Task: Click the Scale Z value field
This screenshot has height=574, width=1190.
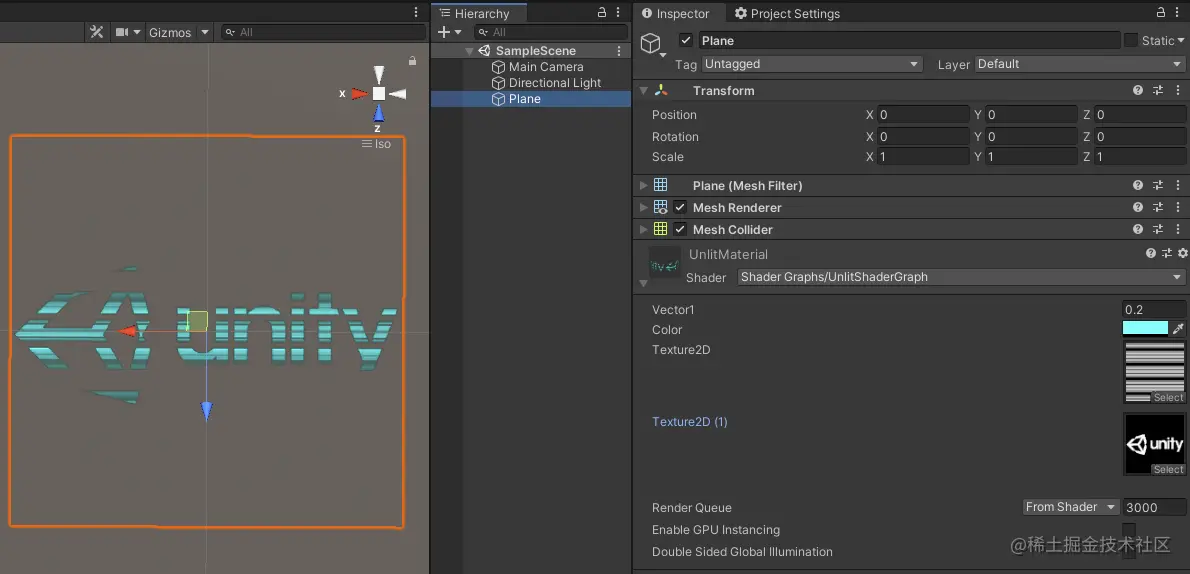Action: [1140, 156]
